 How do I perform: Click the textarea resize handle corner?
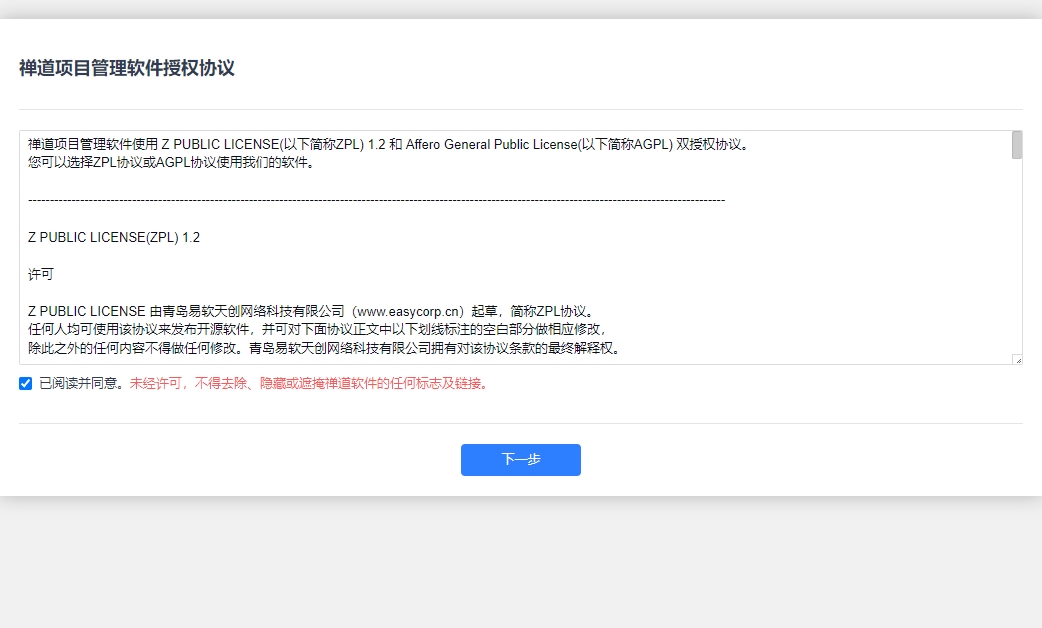(1018, 360)
